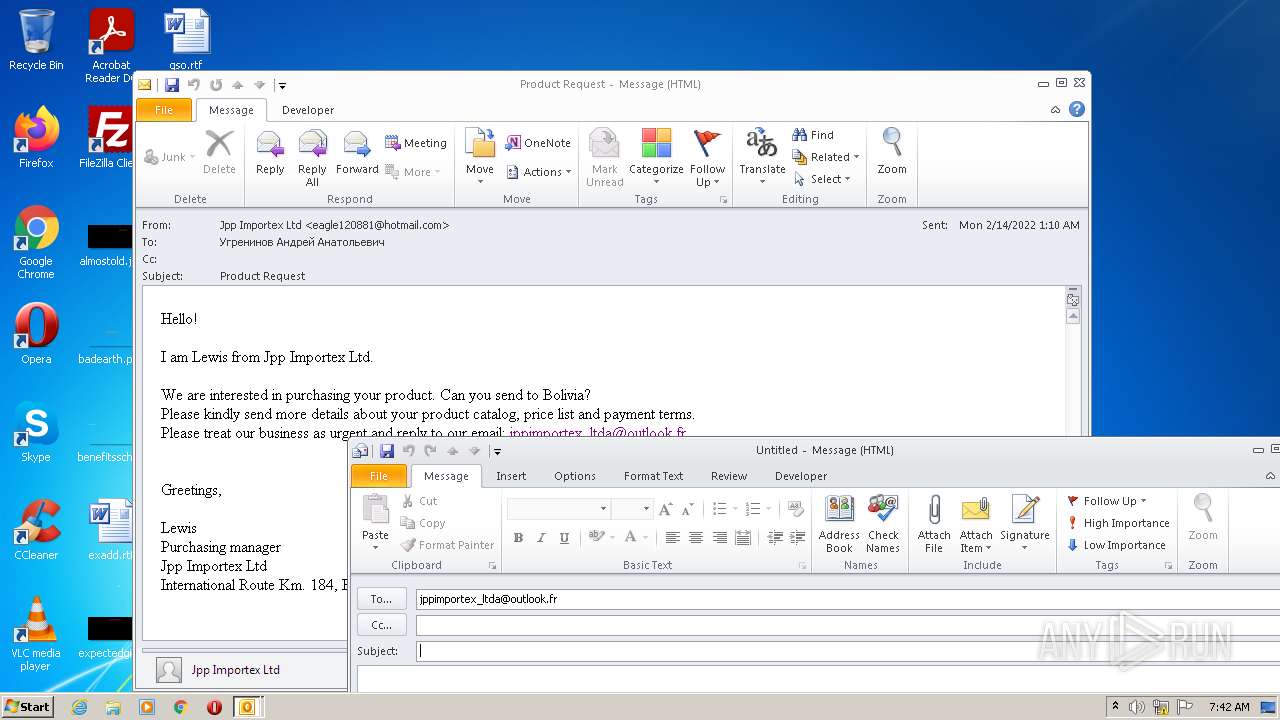Click the Outlook Help question mark icon

(1077, 110)
